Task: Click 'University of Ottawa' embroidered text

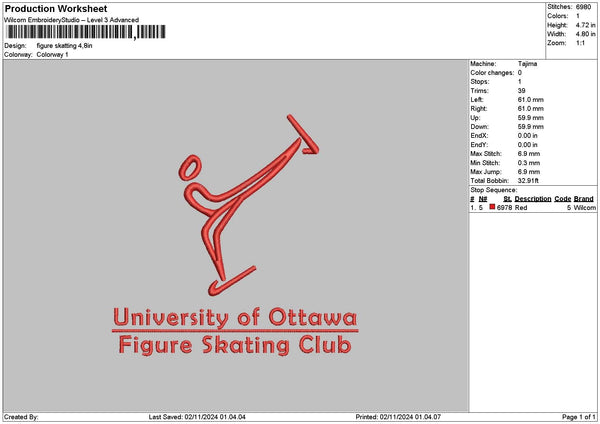Action: [x=235, y=317]
